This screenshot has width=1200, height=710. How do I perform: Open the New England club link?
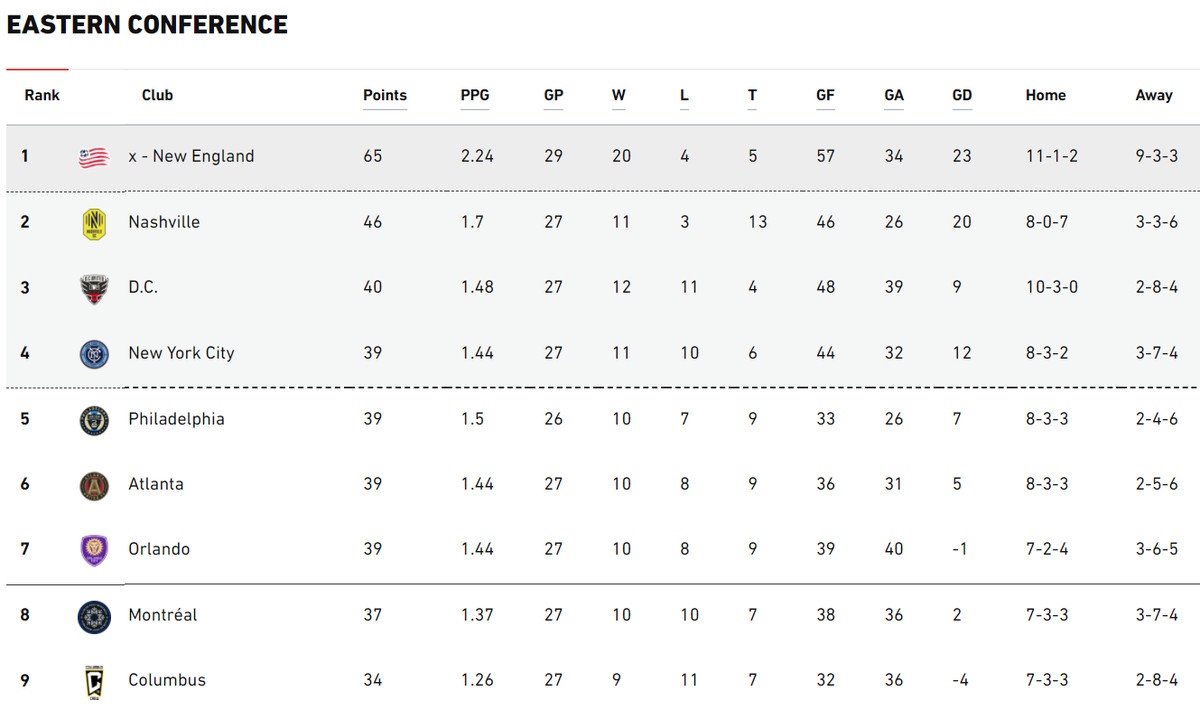[191, 156]
